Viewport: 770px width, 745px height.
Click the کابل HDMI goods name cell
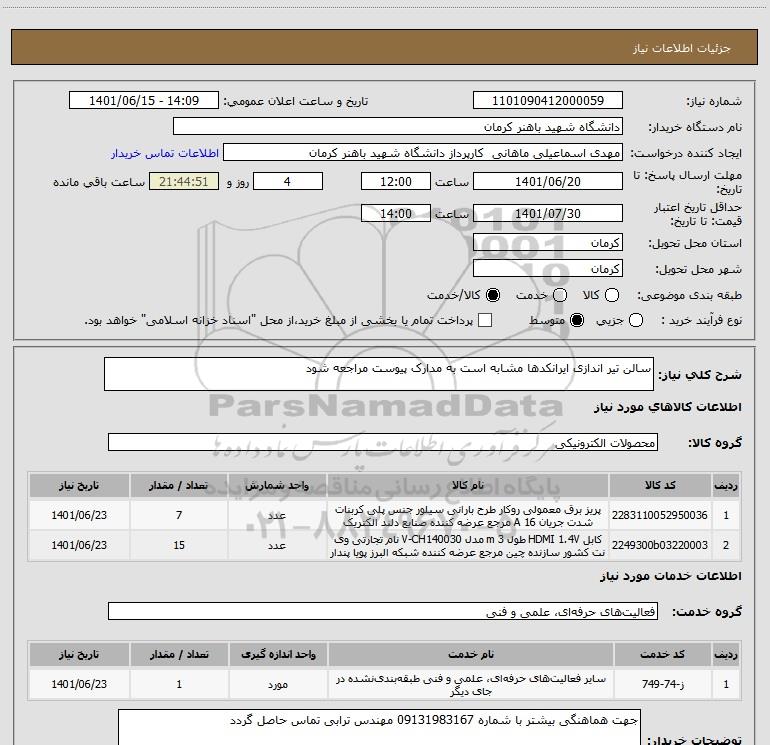[468, 545]
